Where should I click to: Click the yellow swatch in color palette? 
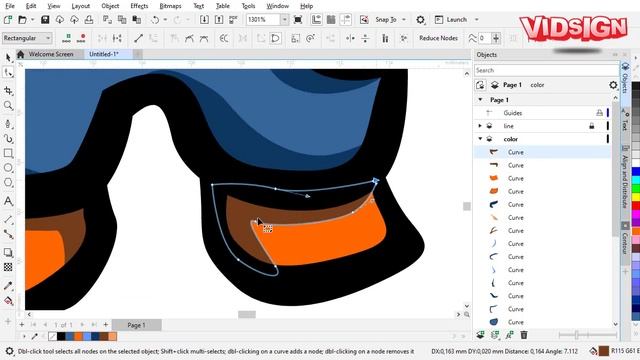coord(636,197)
